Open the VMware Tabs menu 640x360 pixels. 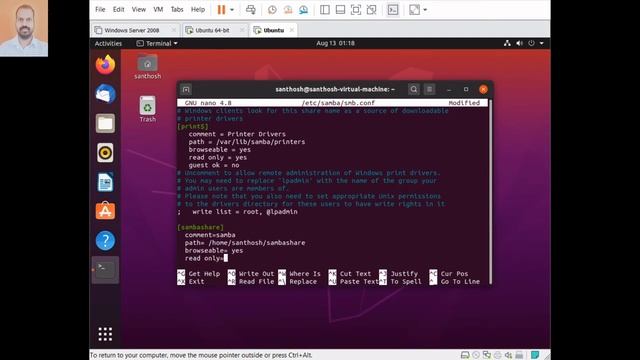[x=177, y=9]
